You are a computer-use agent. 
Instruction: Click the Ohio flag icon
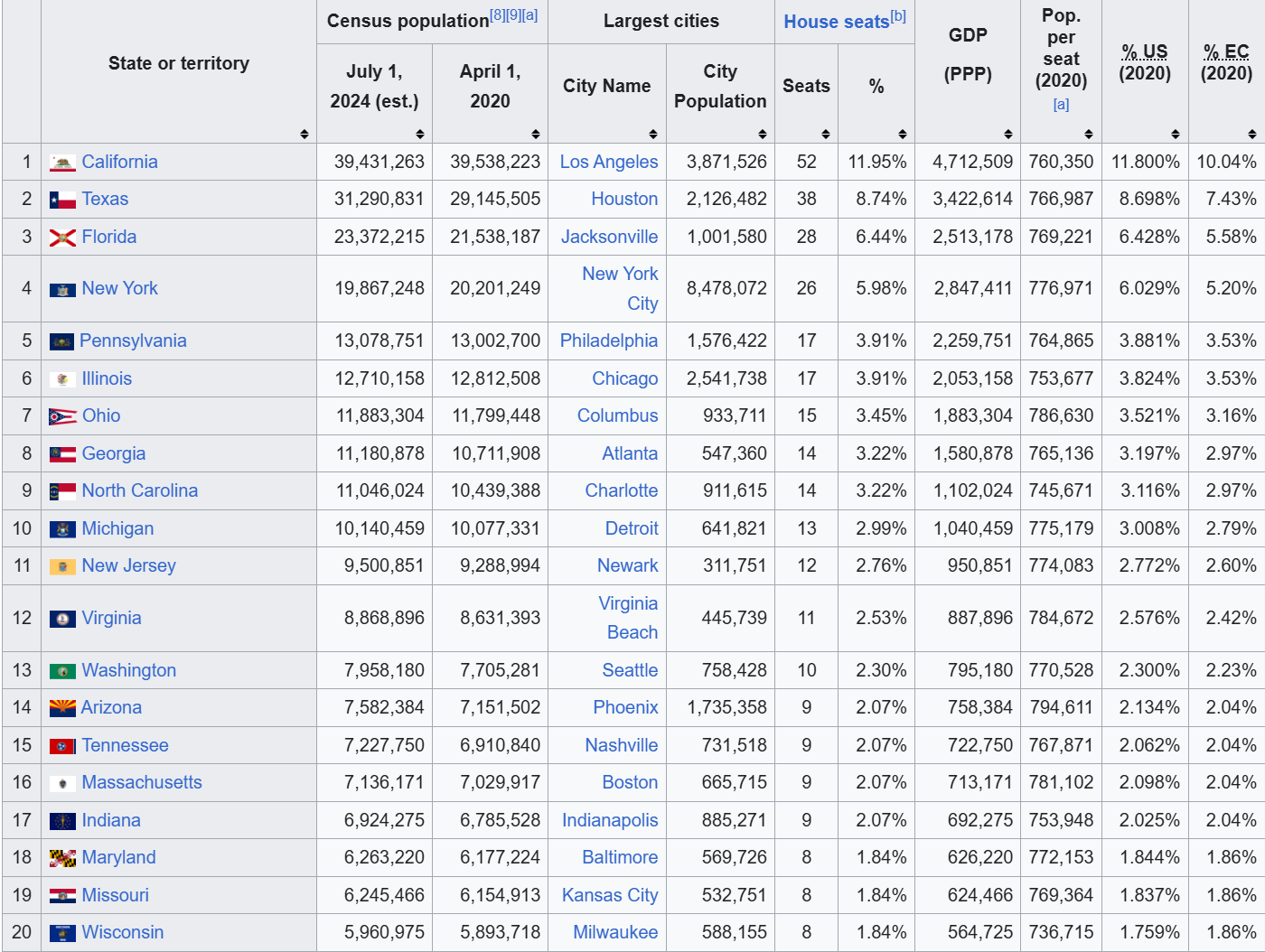(62, 416)
